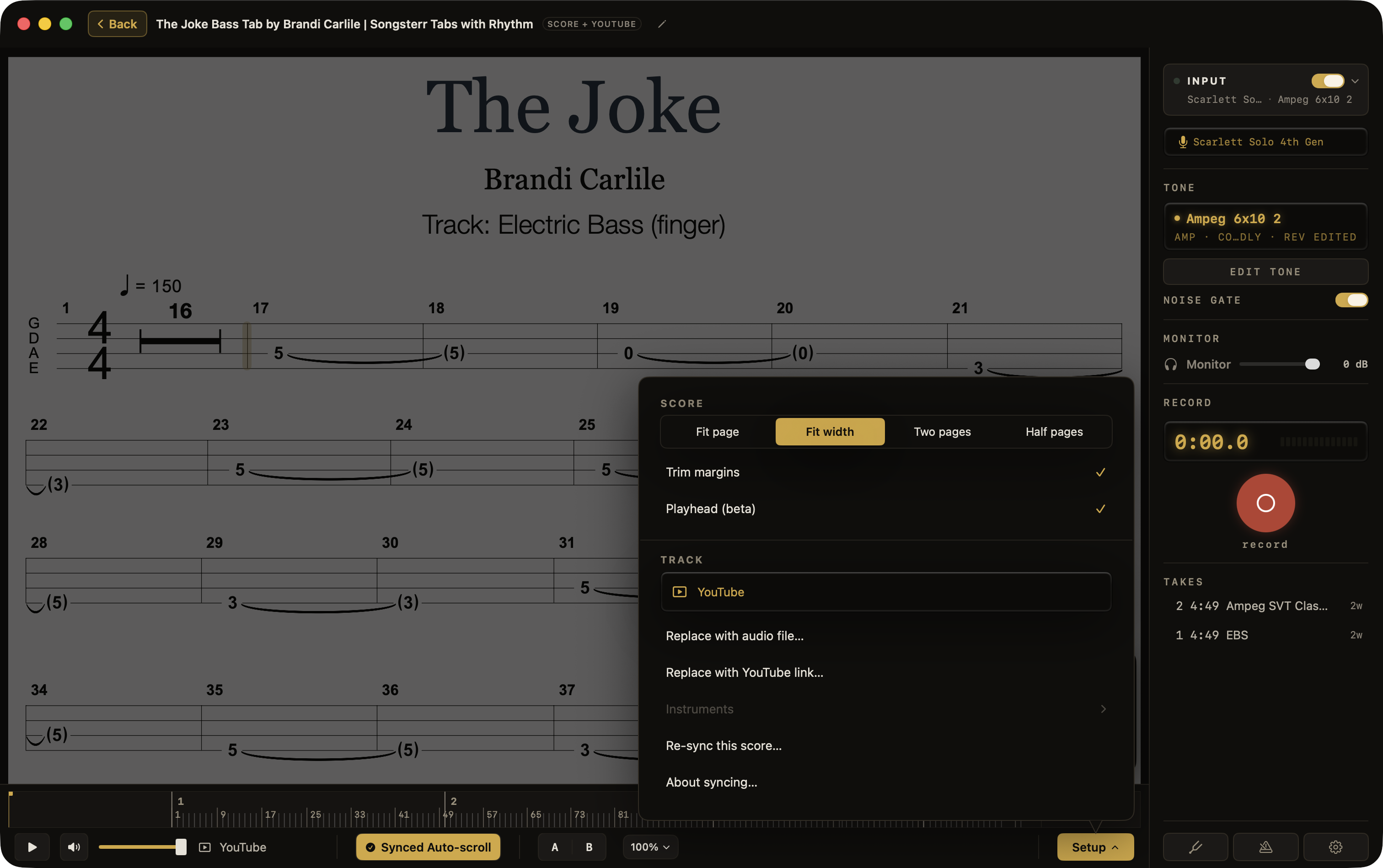This screenshot has width=1383, height=868.
Task: Open Scarlett Solo 4th Gen input selector
Action: (x=1265, y=142)
